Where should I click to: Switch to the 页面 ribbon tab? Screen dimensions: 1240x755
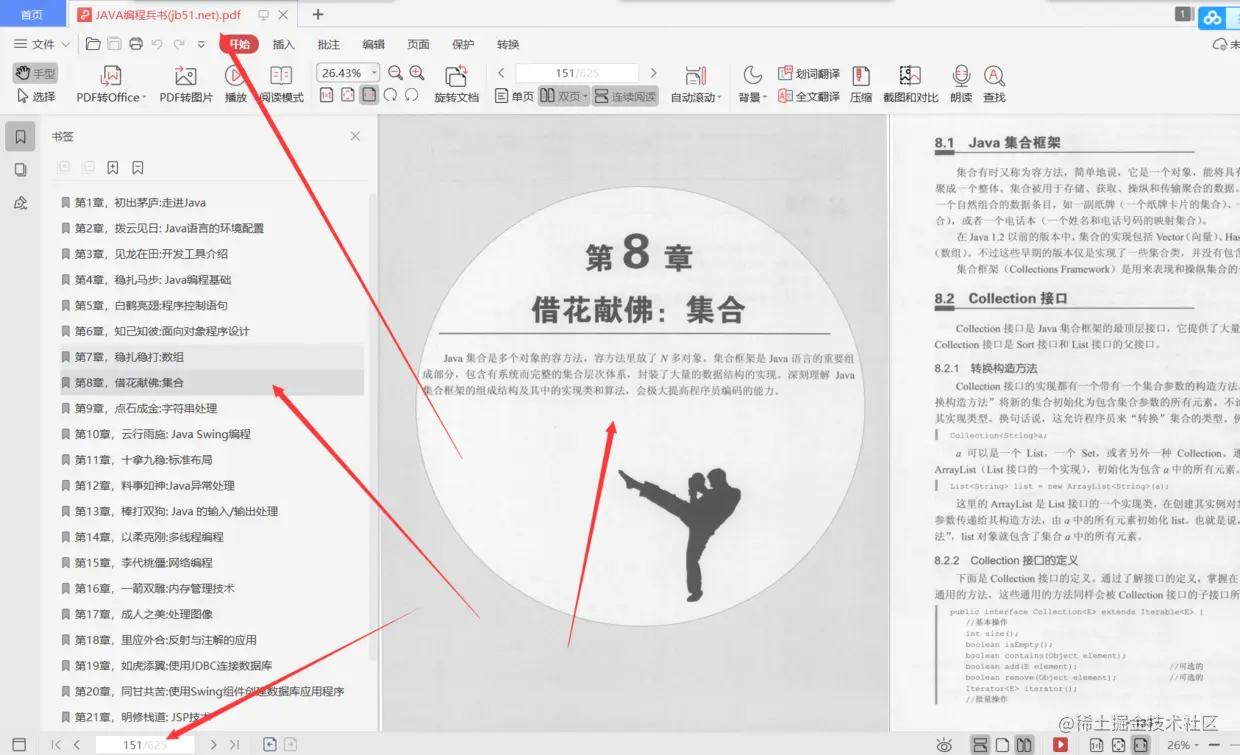(418, 44)
